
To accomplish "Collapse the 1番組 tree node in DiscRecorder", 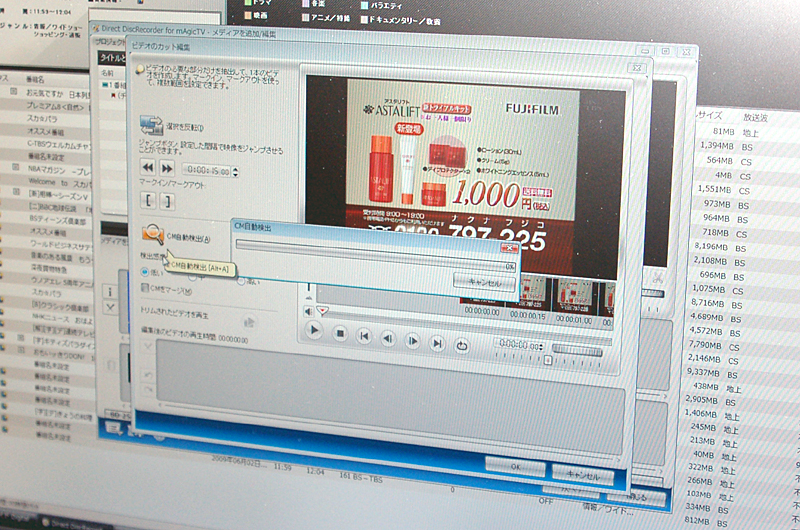I will point(104,85).
